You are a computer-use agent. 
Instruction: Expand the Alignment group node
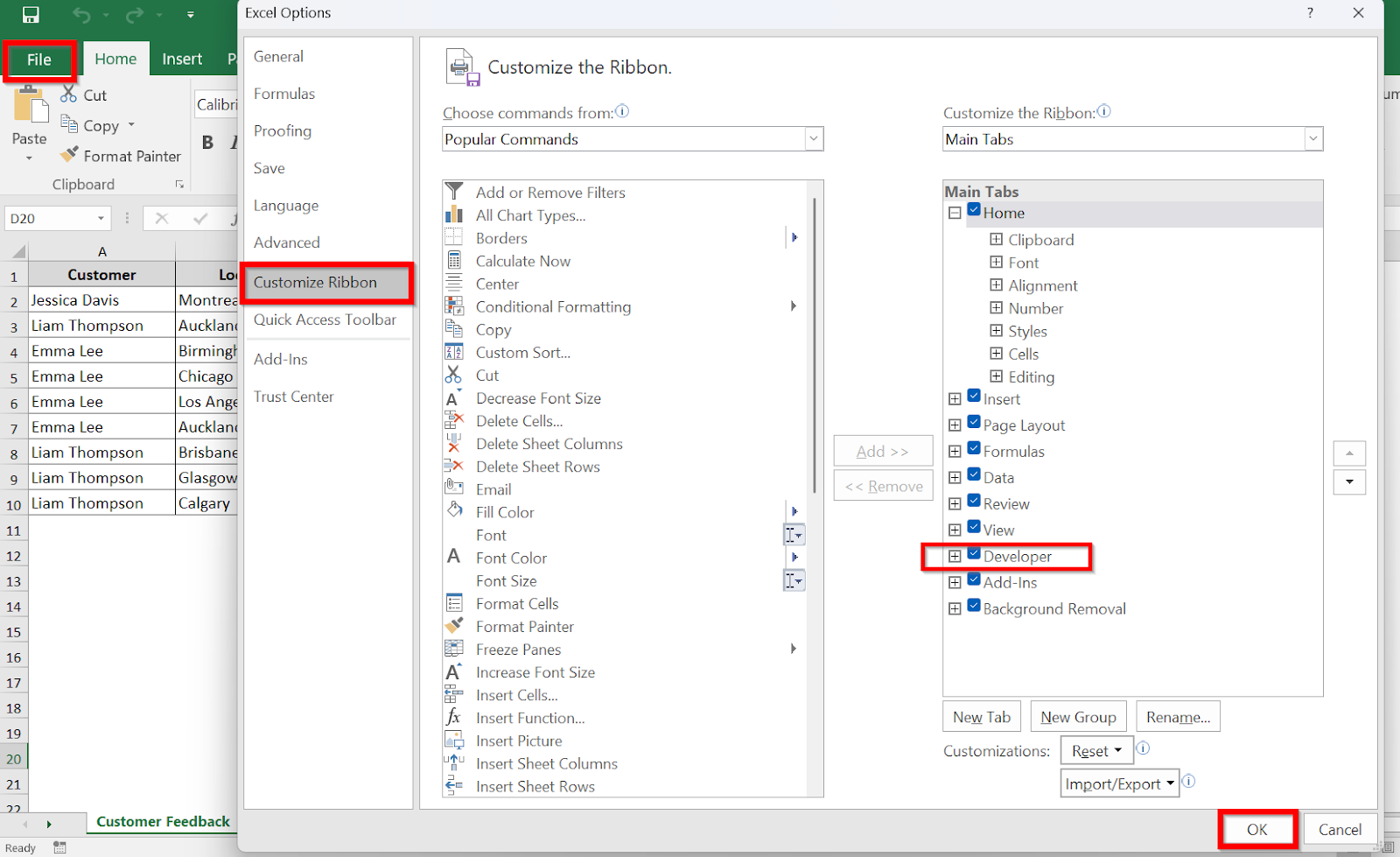996,284
